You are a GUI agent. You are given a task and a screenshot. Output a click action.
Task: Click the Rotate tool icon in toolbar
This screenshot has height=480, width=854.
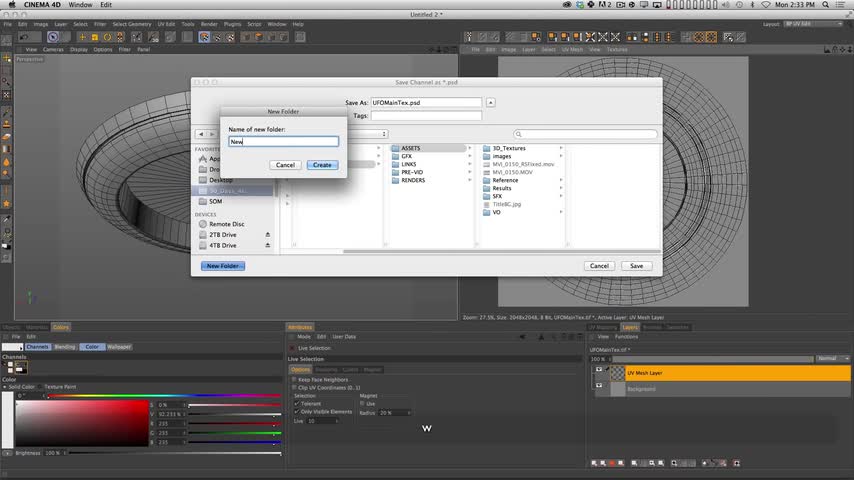108,37
